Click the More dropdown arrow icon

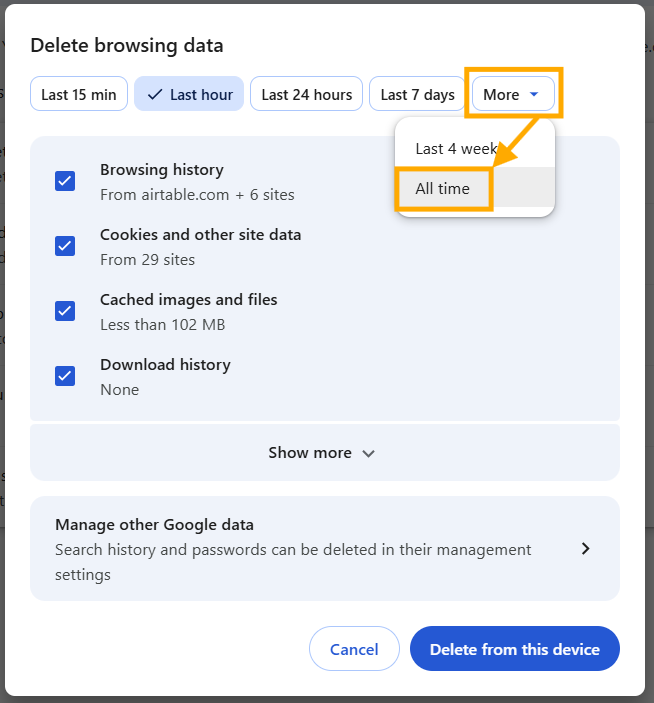[535, 95]
